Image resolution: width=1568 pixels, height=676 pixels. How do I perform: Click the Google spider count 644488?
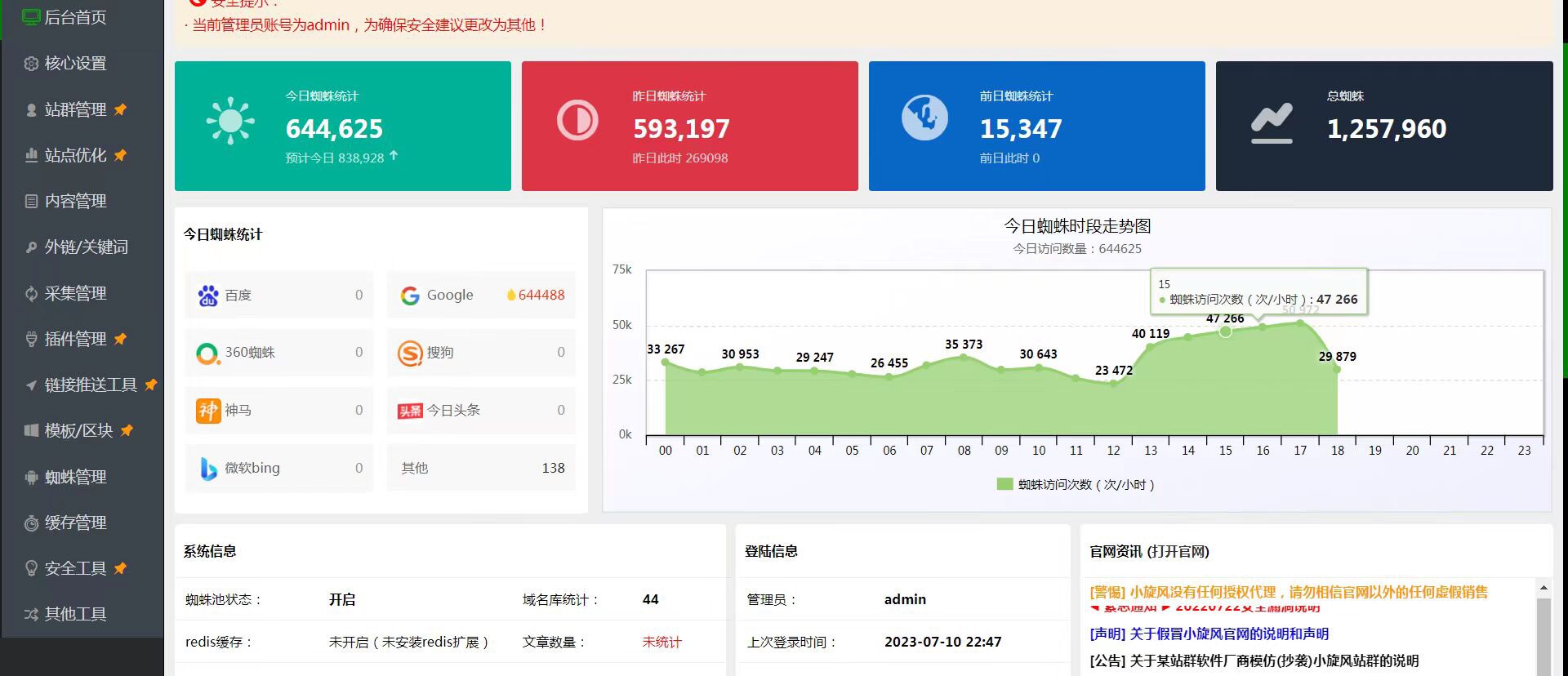tap(541, 296)
